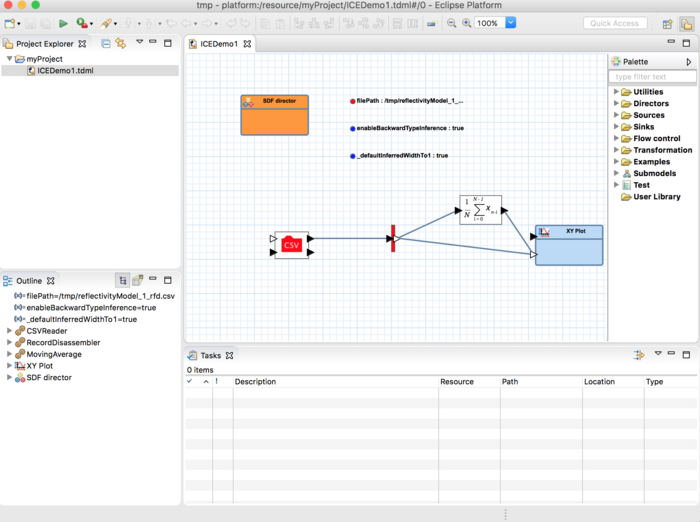Click the Zoom In magnifier icon
The width and height of the screenshot is (700, 522).
pos(467,23)
